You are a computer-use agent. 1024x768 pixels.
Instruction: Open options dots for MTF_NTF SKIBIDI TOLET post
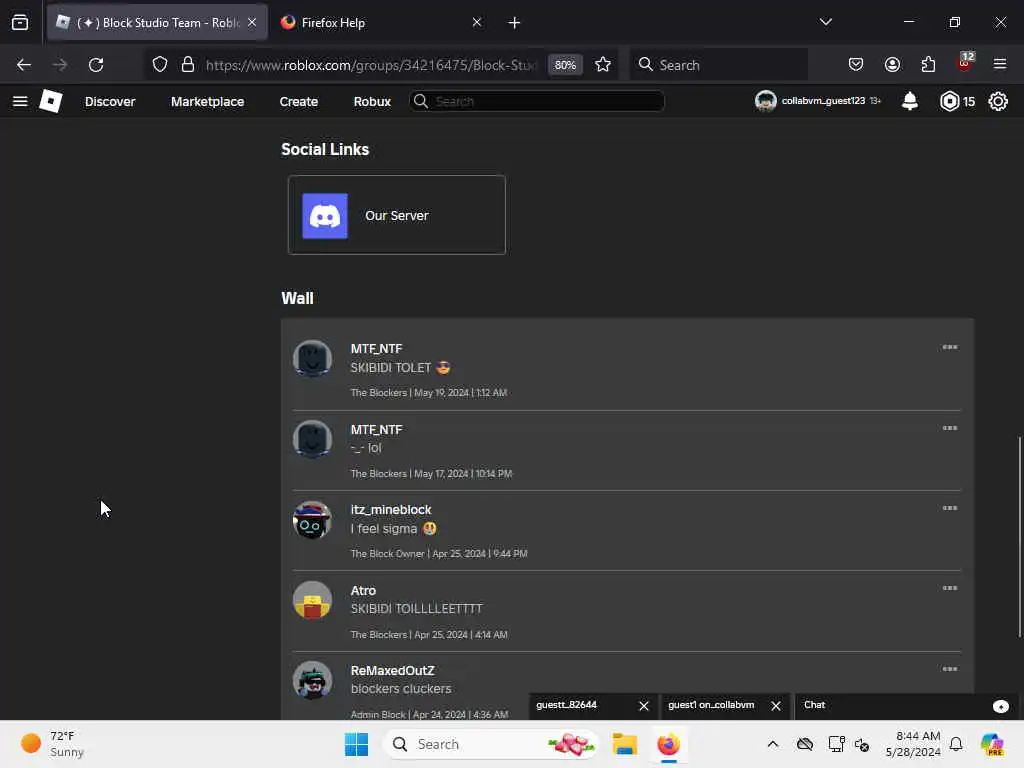click(x=950, y=347)
